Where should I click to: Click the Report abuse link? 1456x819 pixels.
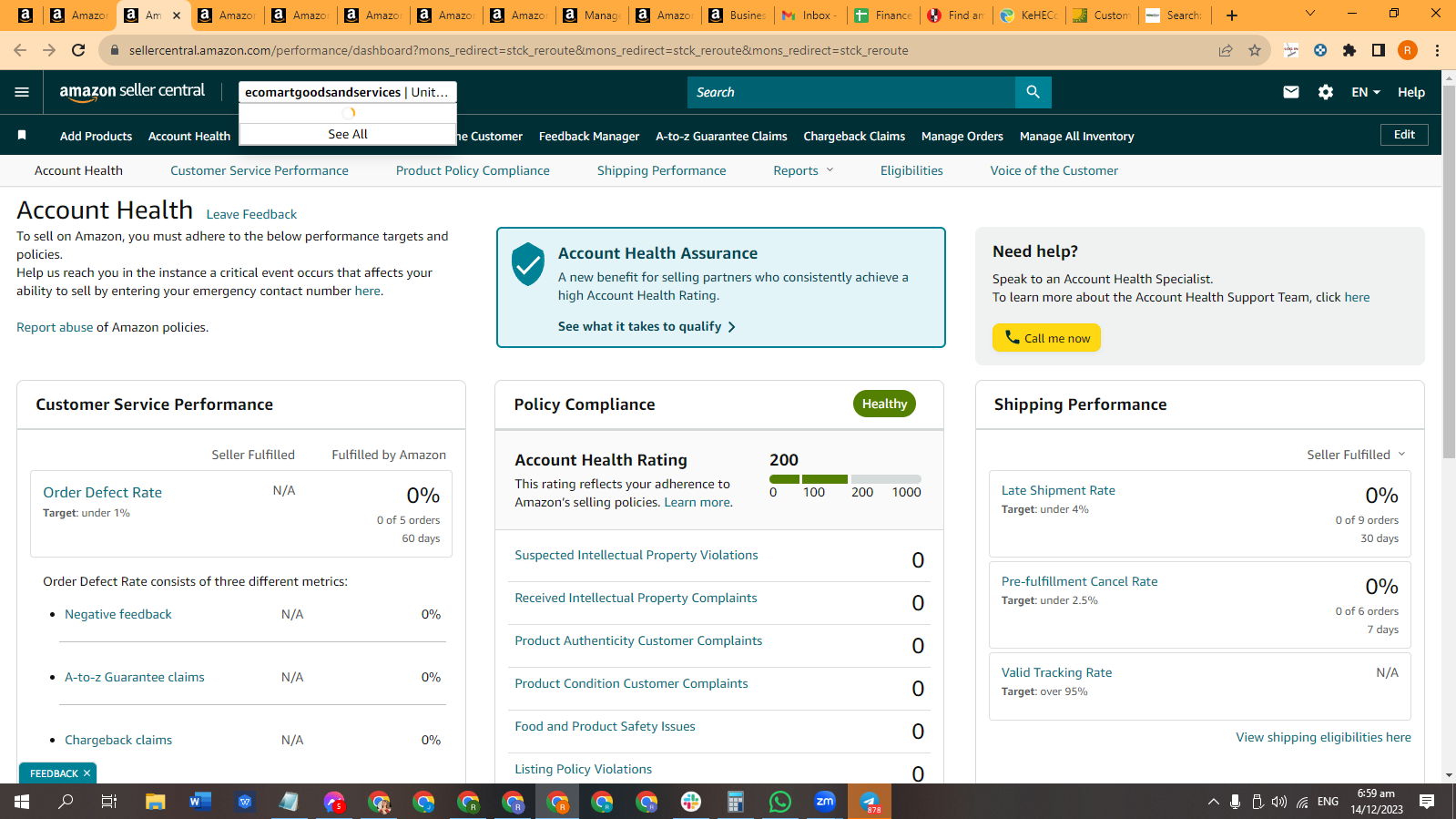[x=55, y=327]
